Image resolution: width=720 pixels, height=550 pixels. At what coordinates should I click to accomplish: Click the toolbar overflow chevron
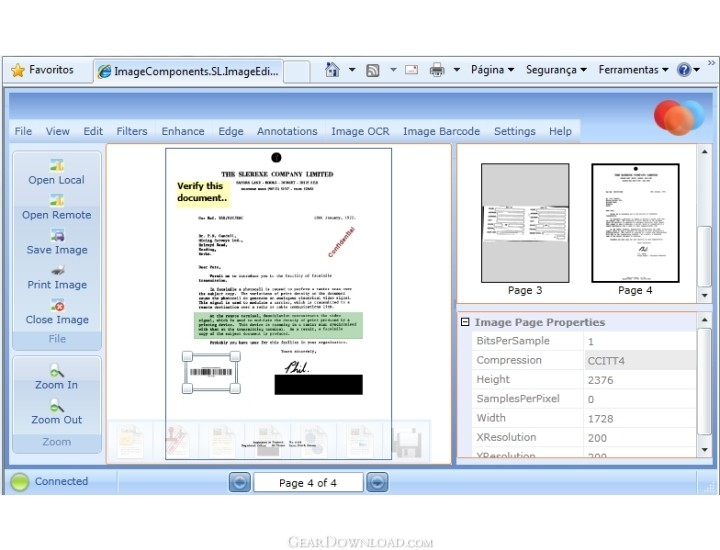[711, 63]
